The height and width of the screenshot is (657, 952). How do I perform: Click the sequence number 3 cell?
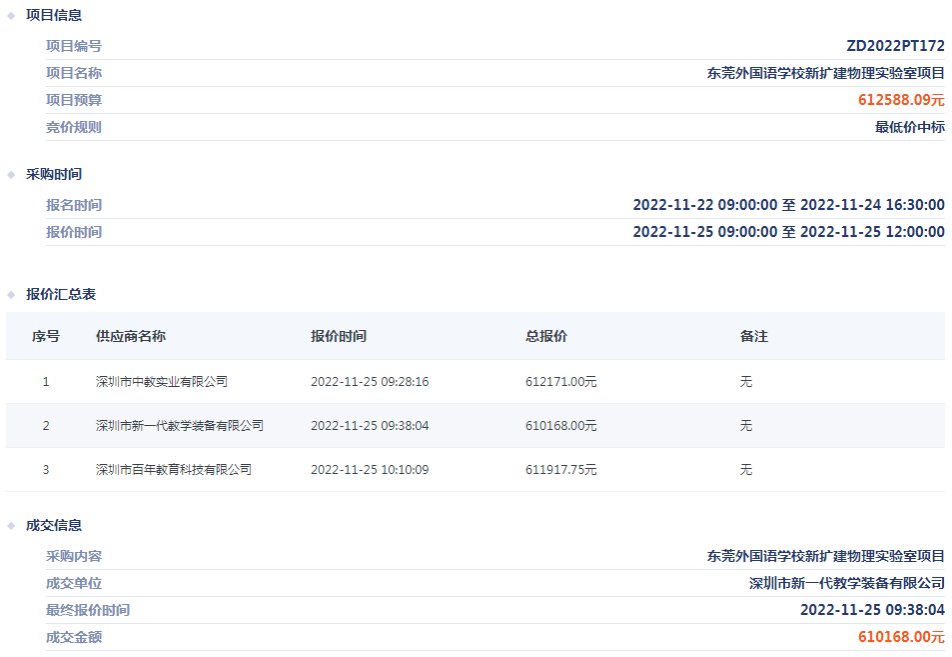46,469
